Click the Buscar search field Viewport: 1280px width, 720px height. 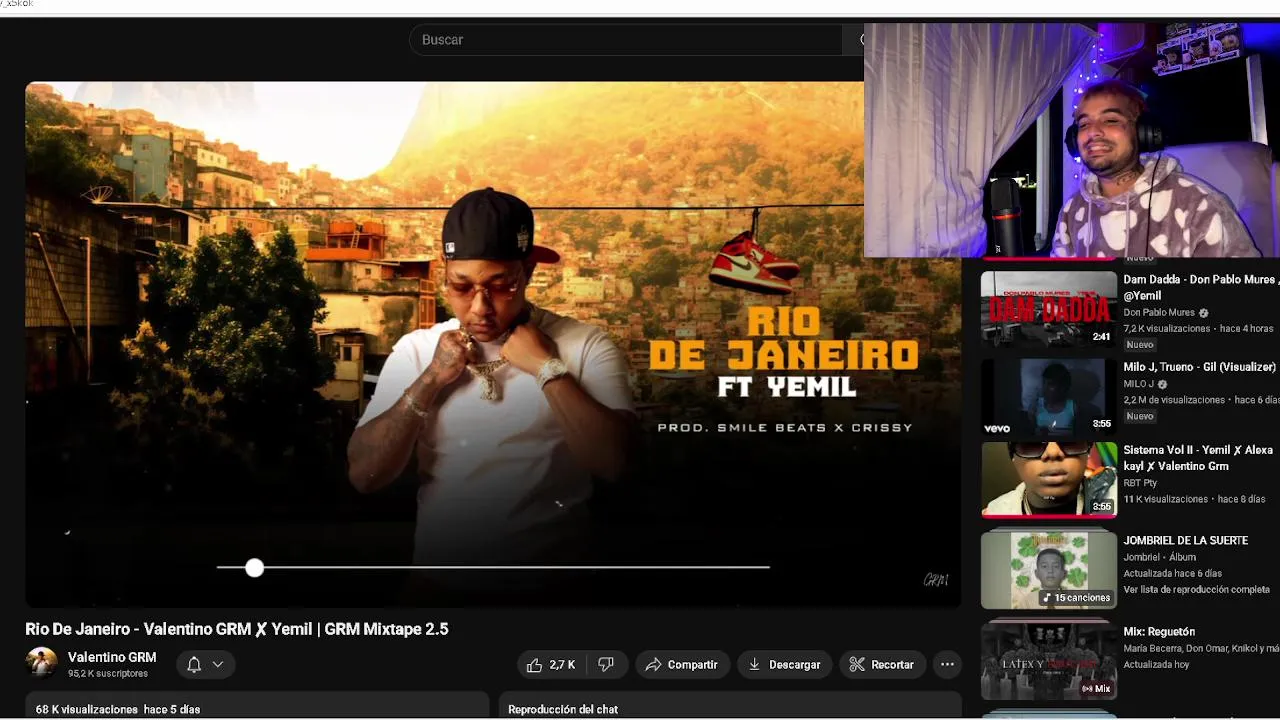[x=626, y=40]
